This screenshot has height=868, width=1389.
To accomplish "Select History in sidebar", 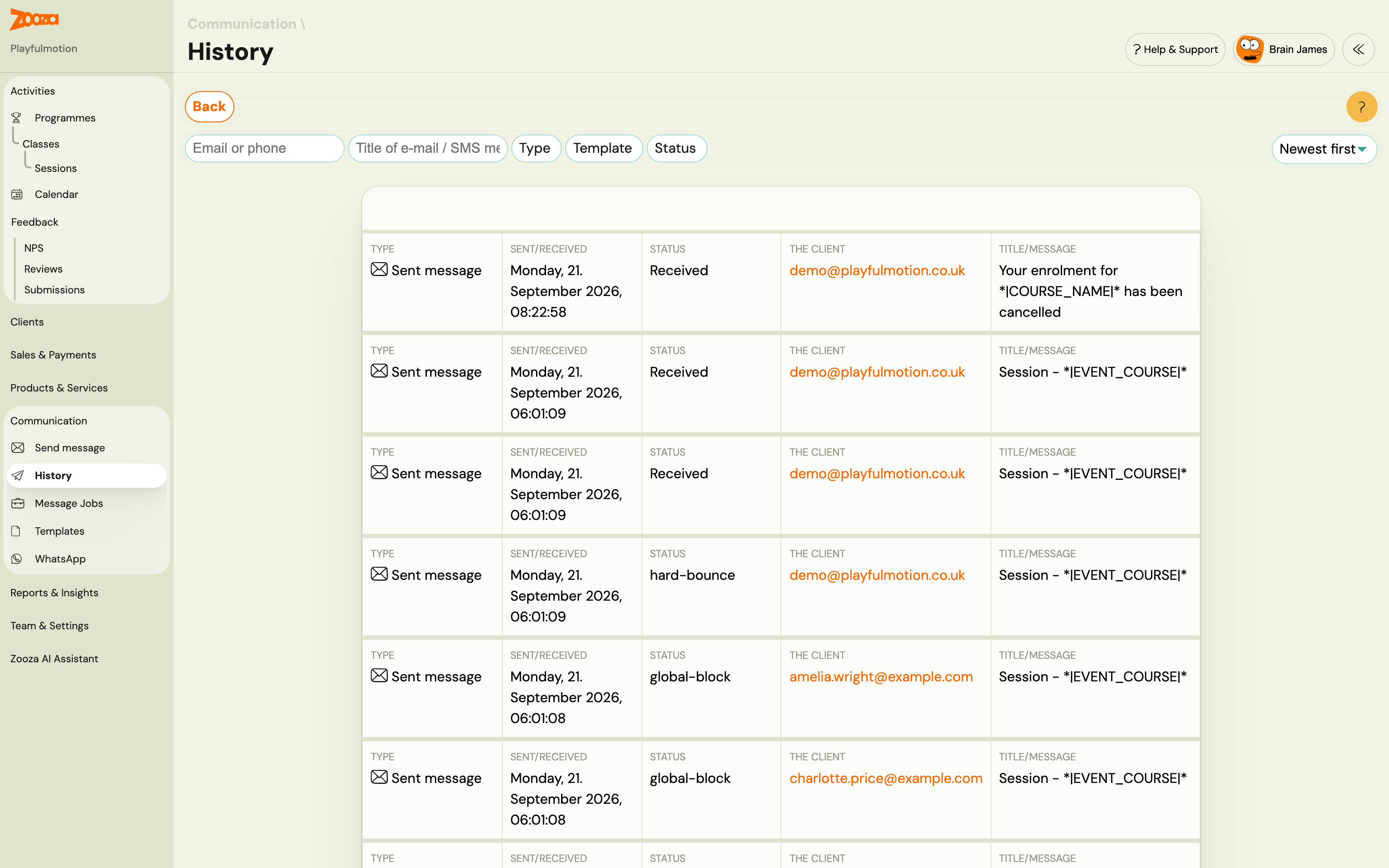I will pos(86,475).
